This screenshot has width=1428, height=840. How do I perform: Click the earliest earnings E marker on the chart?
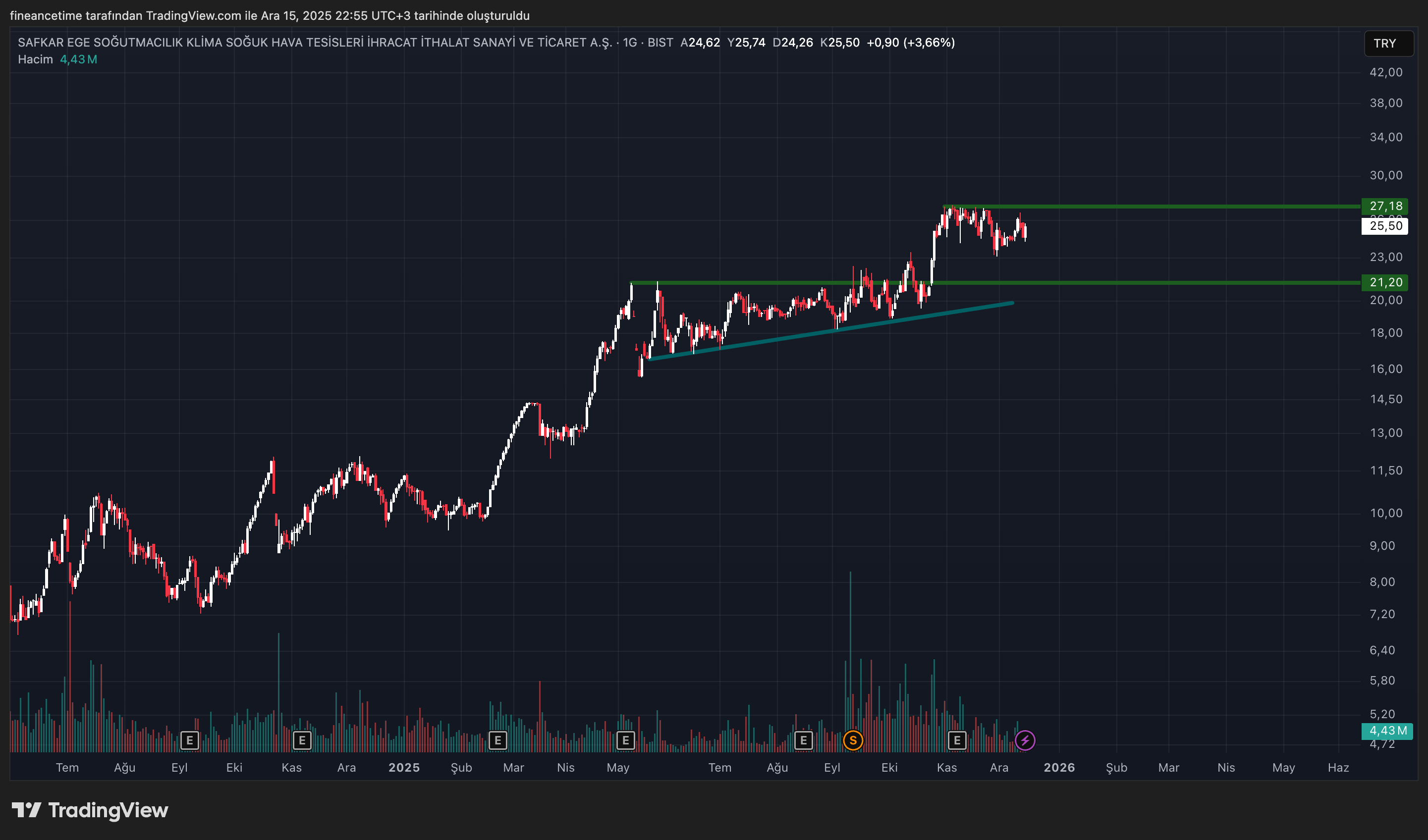click(x=189, y=740)
